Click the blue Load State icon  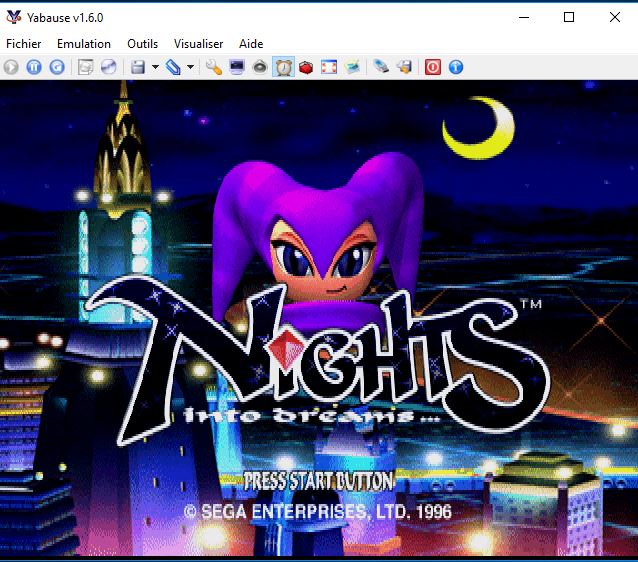pyautogui.click(x=173, y=67)
